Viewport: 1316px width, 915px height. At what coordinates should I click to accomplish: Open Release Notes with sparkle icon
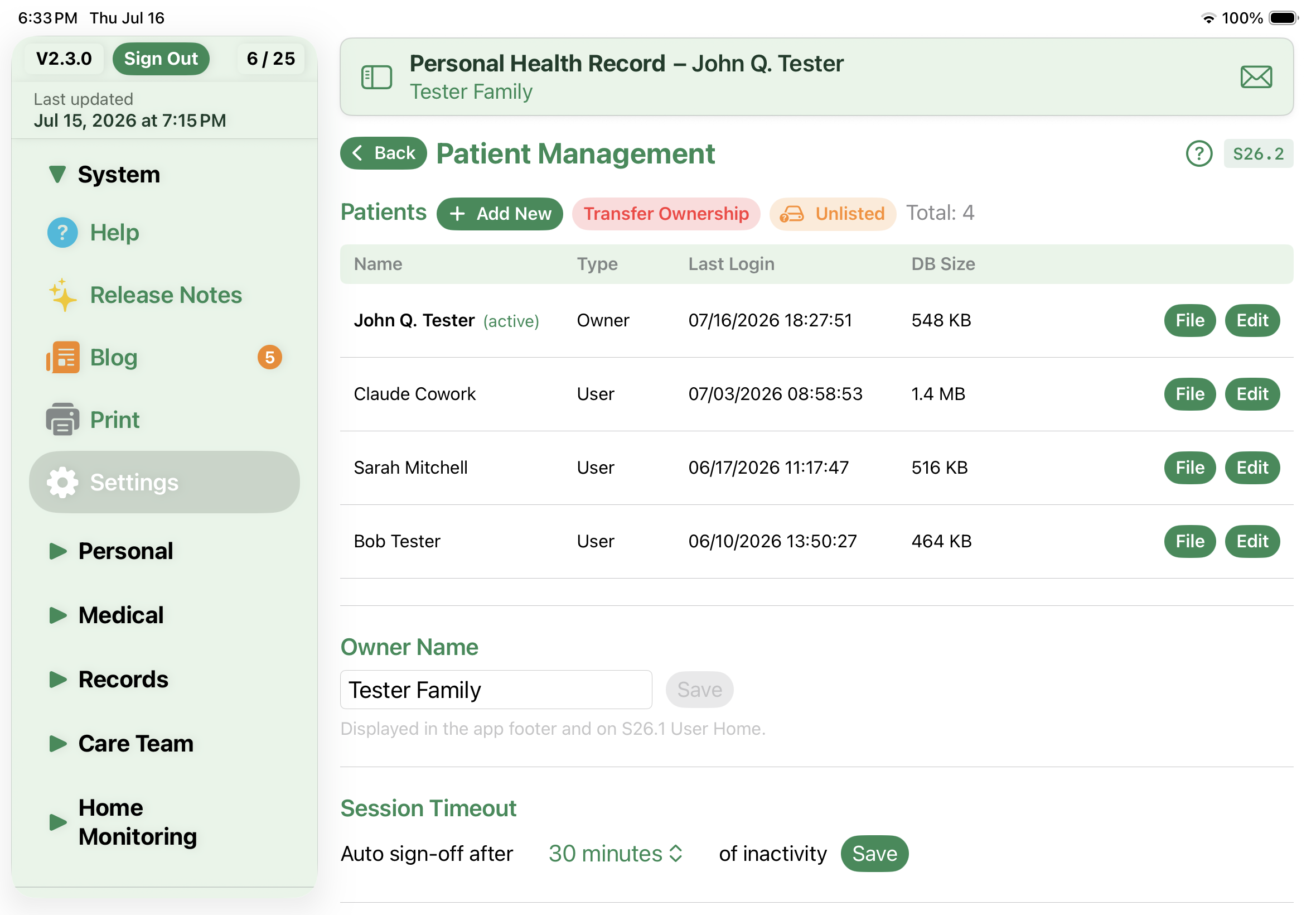click(166, 295)
